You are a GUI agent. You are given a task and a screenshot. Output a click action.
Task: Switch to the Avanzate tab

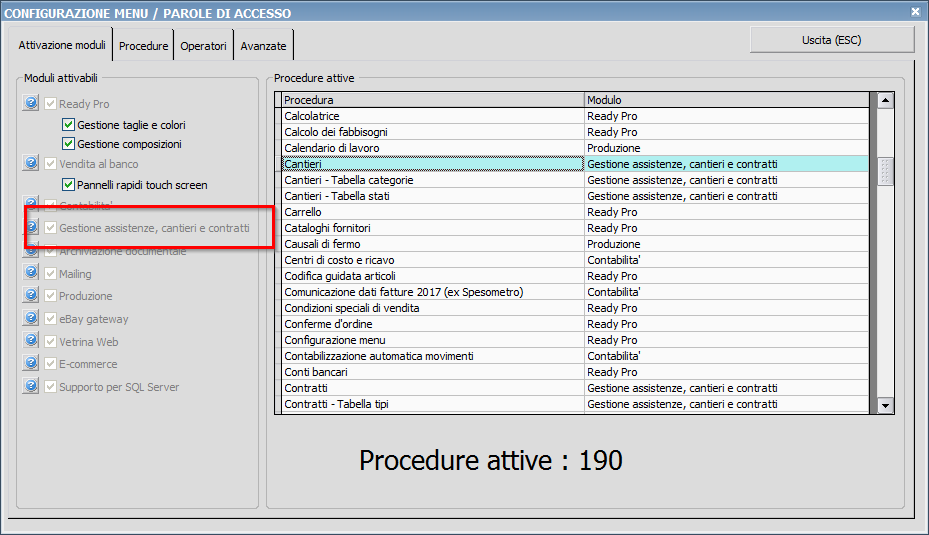tap(263, 46)
